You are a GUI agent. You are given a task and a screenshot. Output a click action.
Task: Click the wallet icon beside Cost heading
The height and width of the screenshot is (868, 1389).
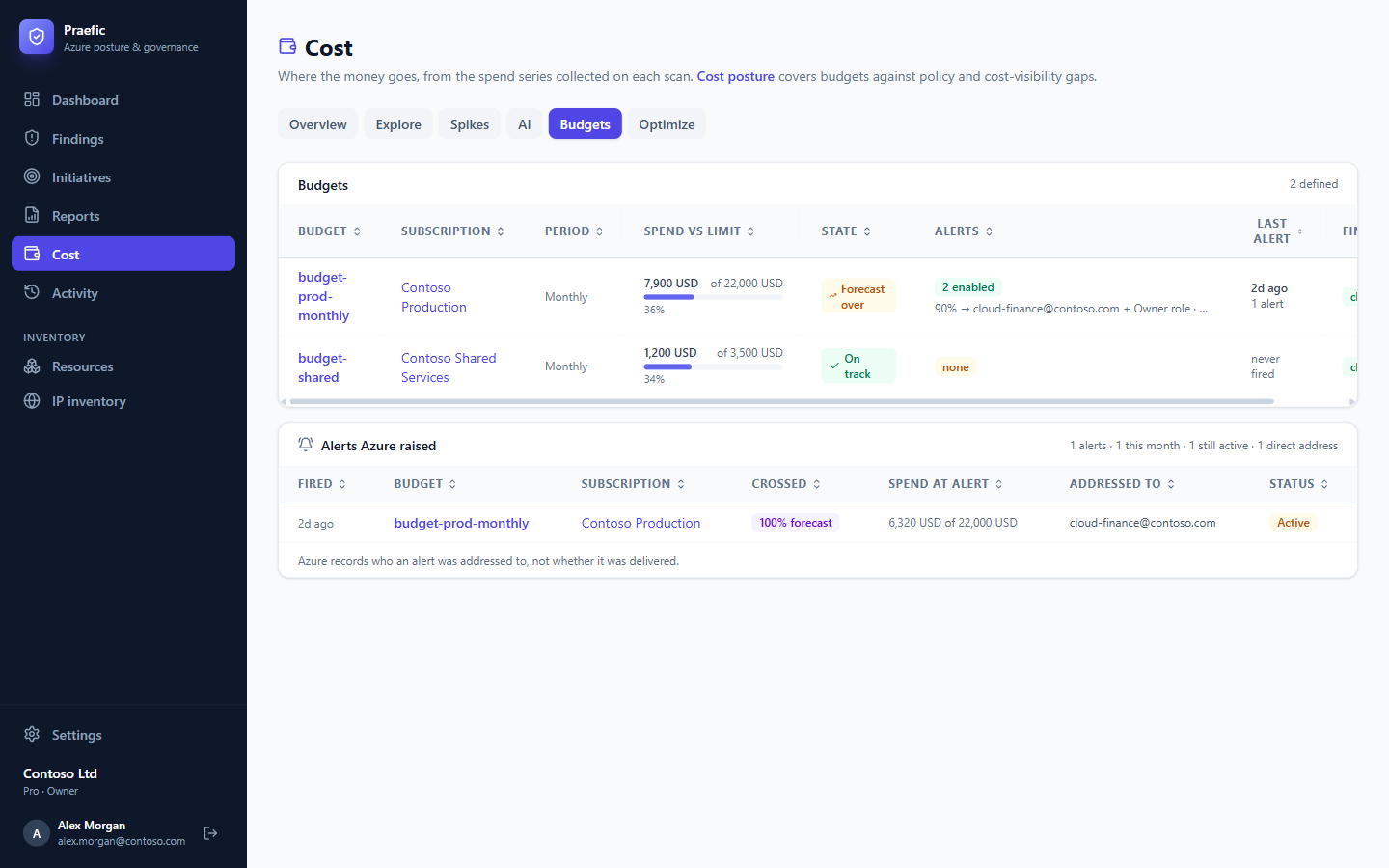click(287, 46)
